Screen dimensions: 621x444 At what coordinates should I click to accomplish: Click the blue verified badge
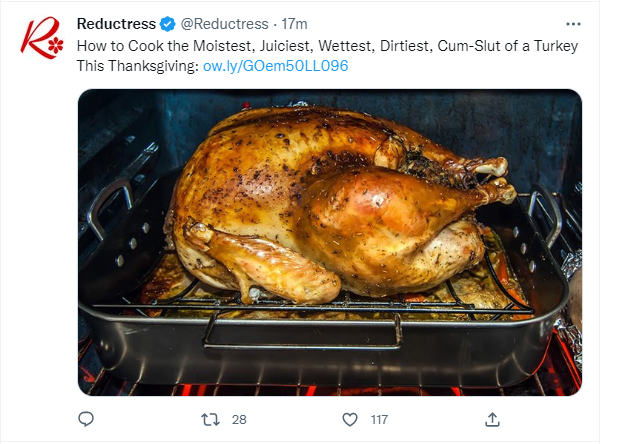[x=168, y=24]
